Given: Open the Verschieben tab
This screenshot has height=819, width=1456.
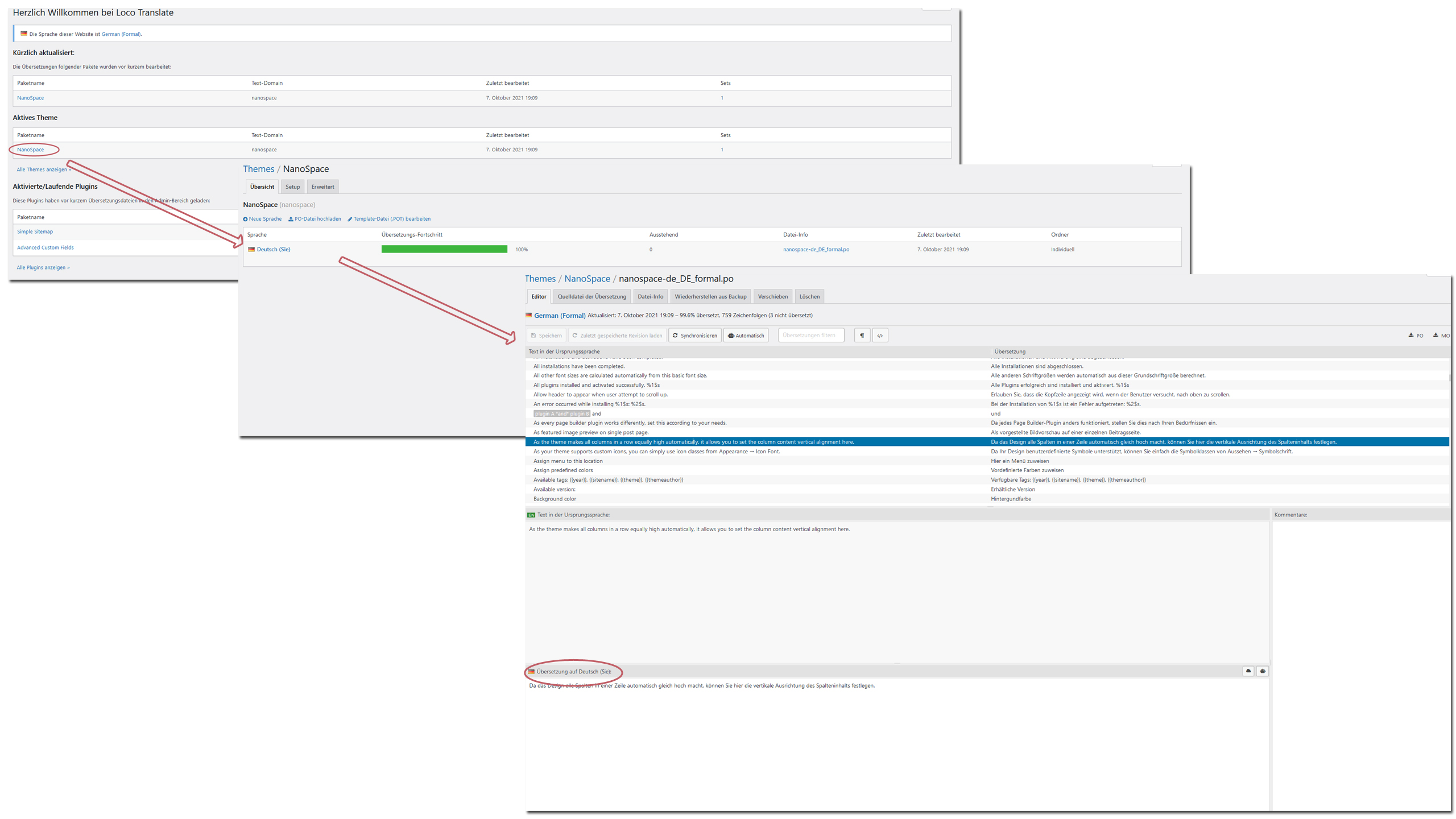Looking at the screenshot, I should [772, 296].
